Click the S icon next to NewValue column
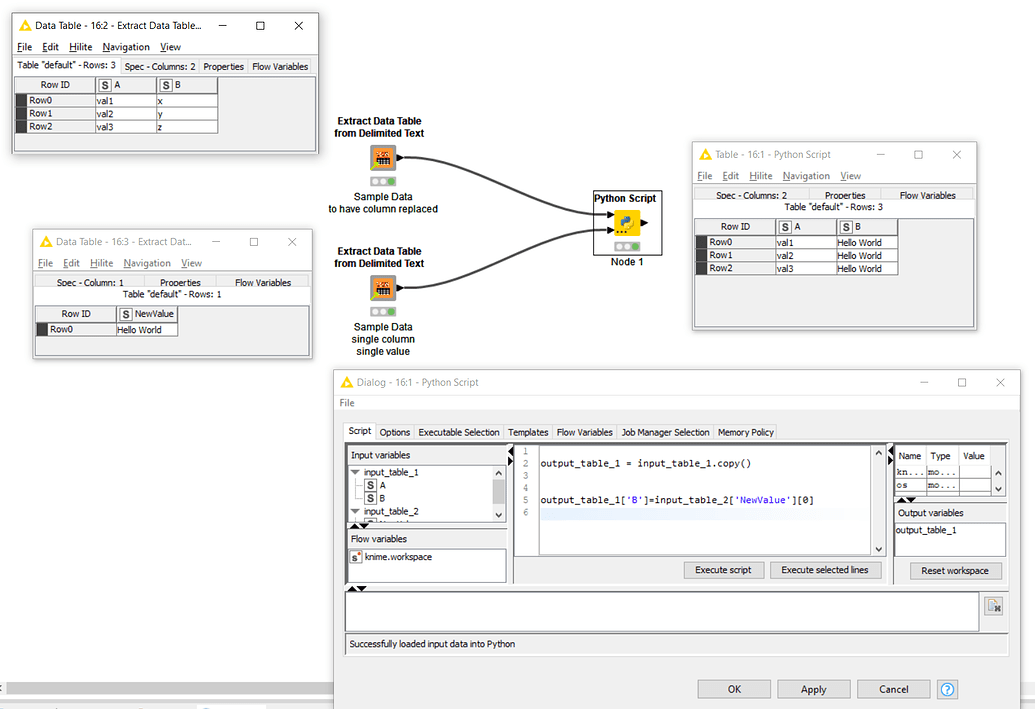This screenshot has height=709, width=1035. [x=127, y=313]
